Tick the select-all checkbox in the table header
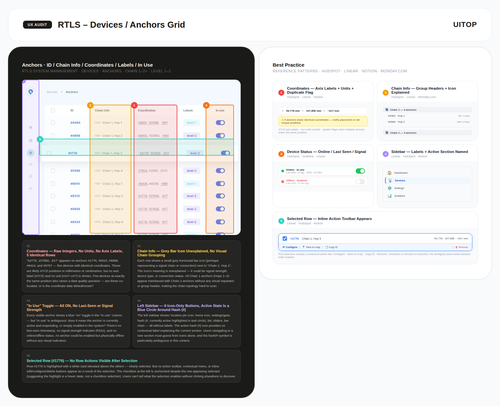The image size is (500, 406). (x=53, y=110)
